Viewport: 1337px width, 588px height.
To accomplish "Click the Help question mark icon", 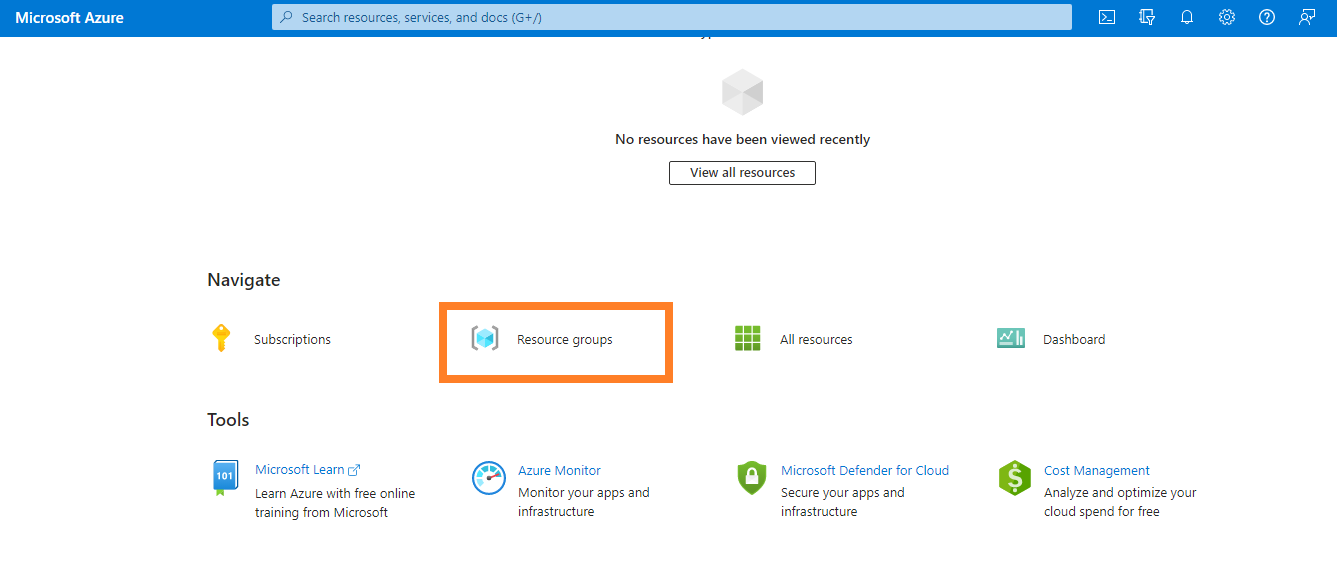I will pyautogui.click(x=1267, y=17).
